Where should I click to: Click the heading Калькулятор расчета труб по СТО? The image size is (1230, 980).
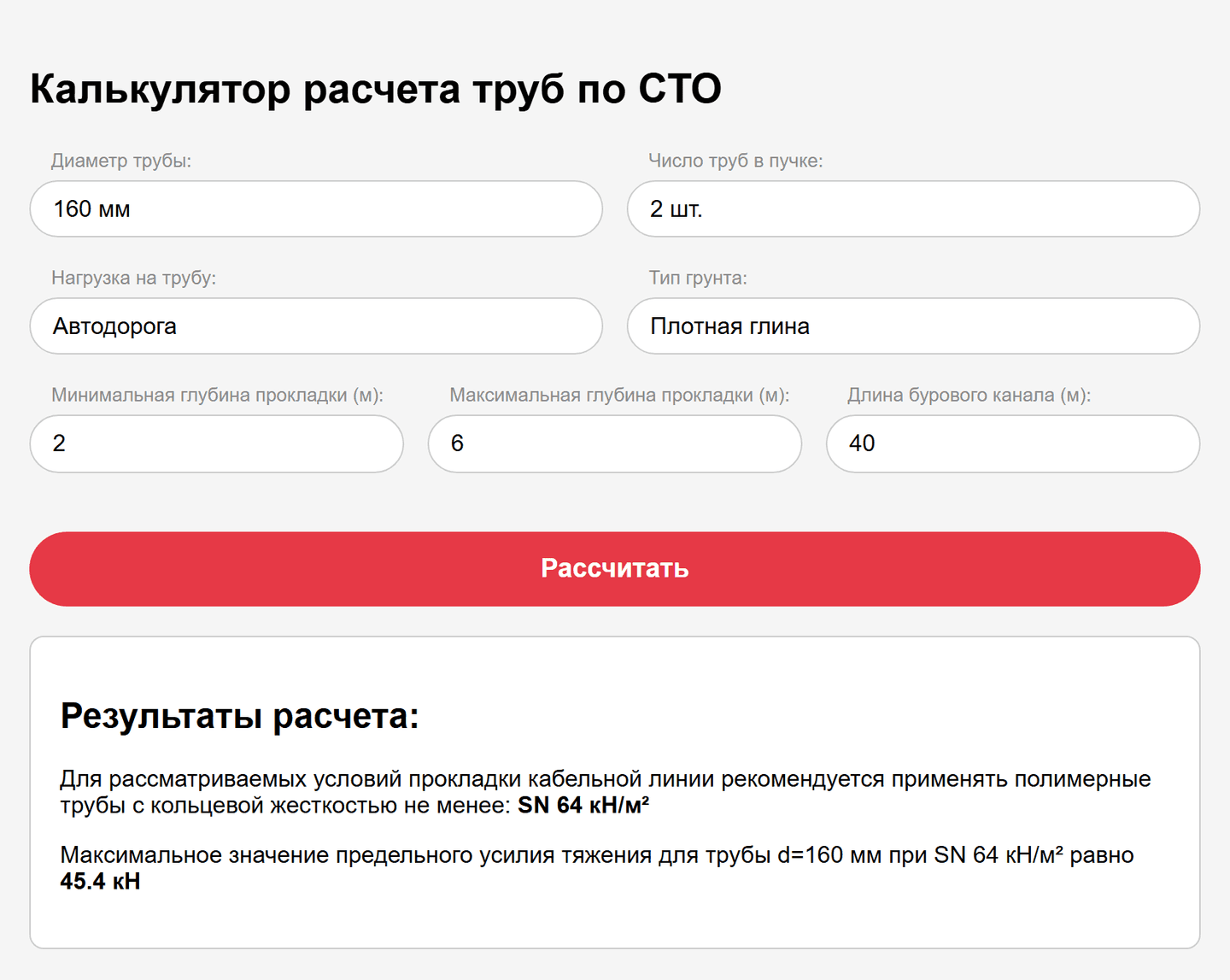376,89
